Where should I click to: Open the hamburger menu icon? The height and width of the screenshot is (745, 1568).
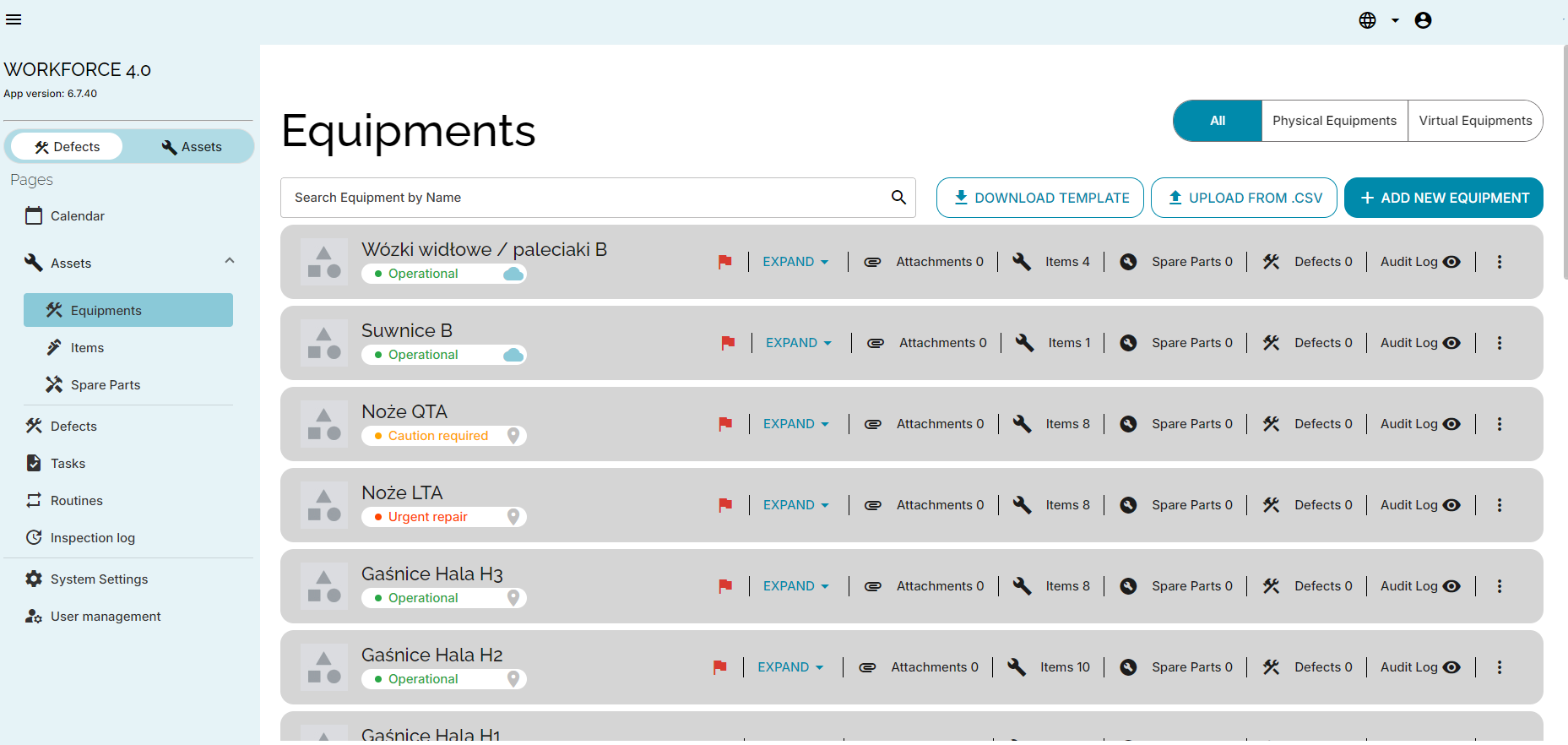tap(14, 19)
